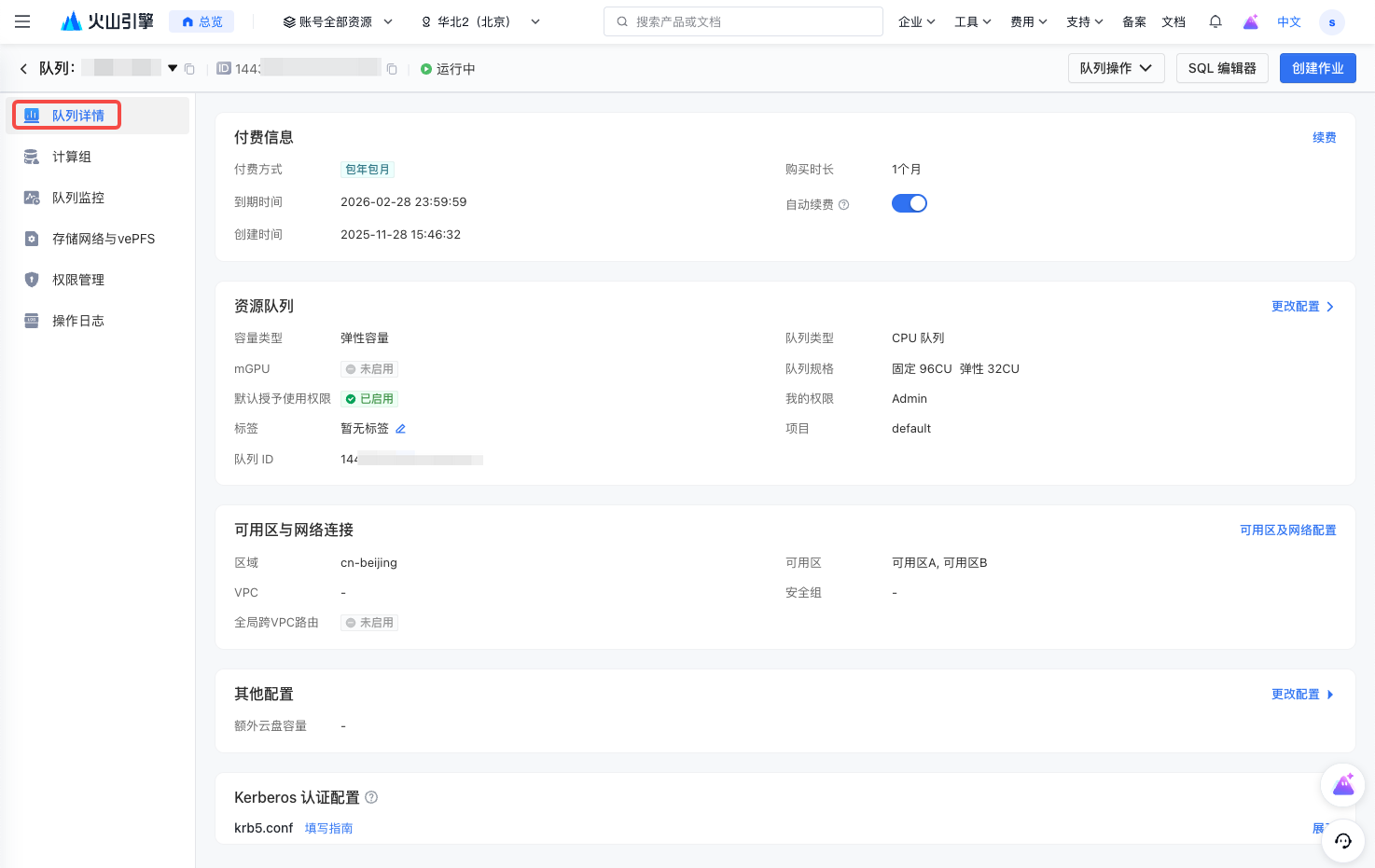1375x868 pixels.
Task: Toggle the auto-renewal switch off
Action: pyautogui.click(x=909, y=203)
